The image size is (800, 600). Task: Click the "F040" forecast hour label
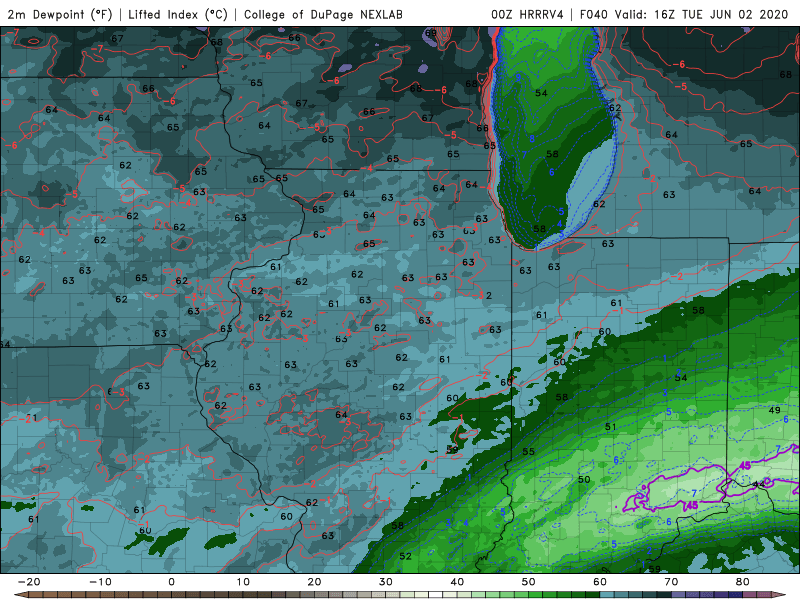(x=595, y=14)
